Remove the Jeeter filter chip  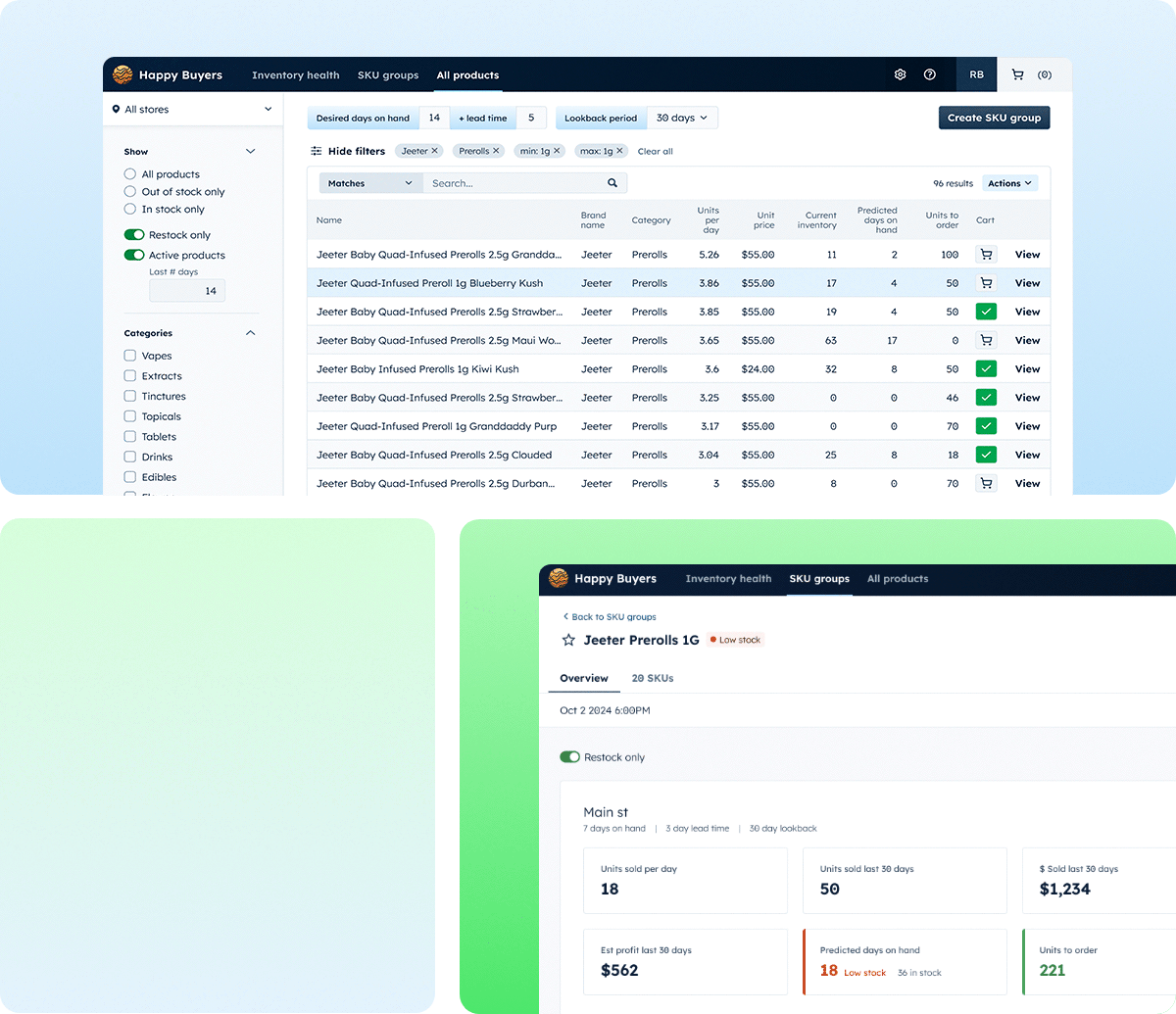(x=435, y=151)
